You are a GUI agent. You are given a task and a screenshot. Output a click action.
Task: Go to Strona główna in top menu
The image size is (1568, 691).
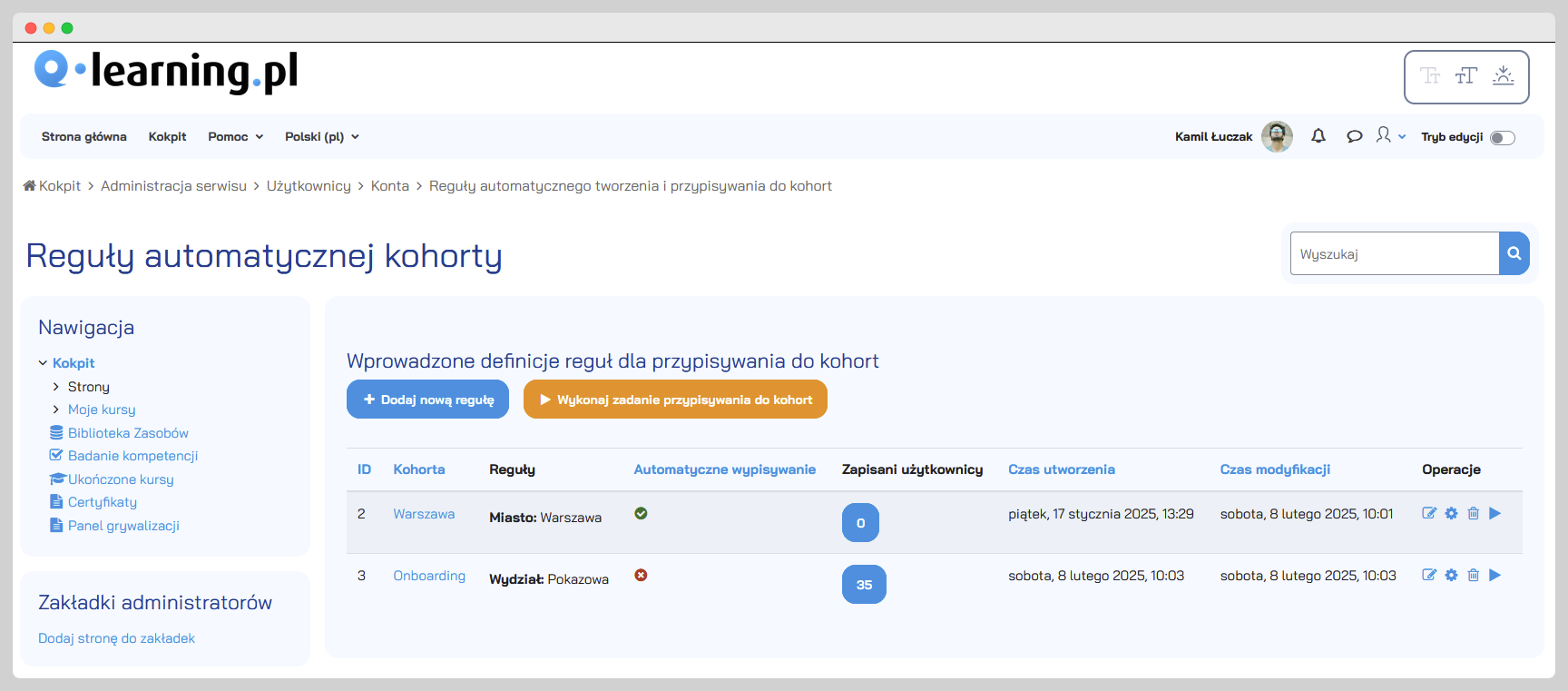(x=83, y=137)
